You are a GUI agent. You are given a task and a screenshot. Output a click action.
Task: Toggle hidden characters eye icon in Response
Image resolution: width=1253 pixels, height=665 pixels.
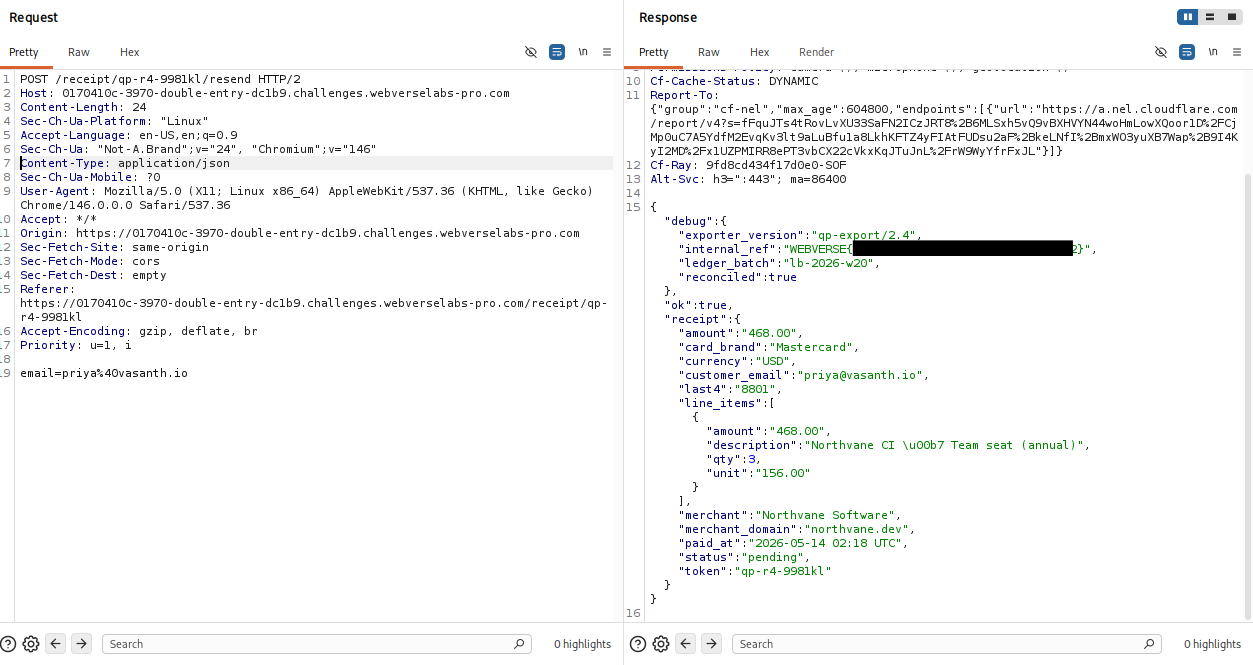(1161, 52)
